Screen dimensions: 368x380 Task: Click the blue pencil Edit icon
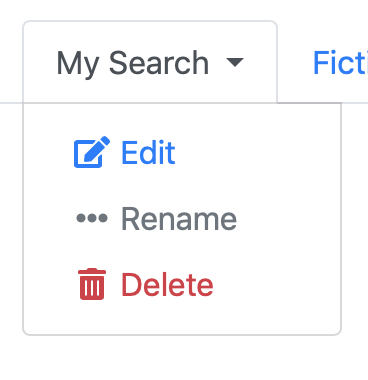(92, 152)
